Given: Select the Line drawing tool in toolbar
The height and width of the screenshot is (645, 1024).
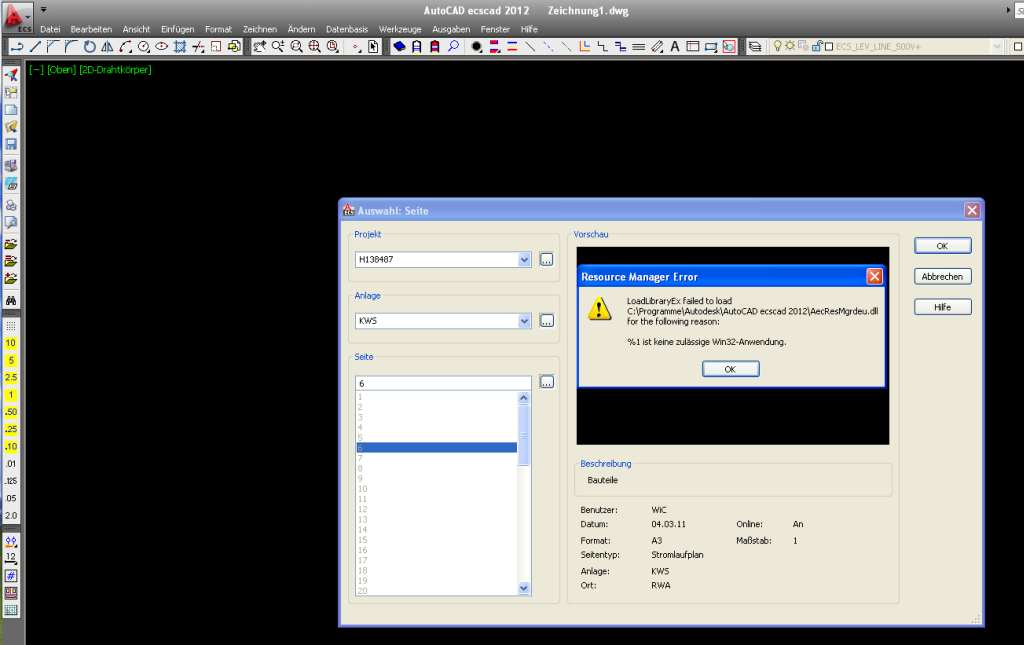Looking at the screenshot, I should [x=35, y=46].
